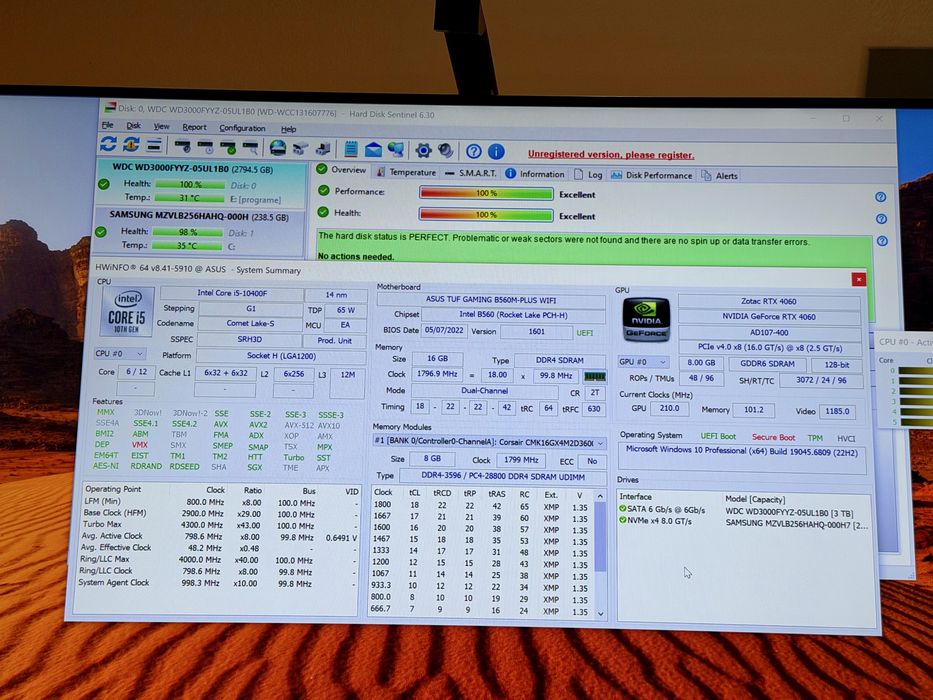Click the memory timings table scrollbar up arrow
933x700 pixels.
click(x=600, y=496)
